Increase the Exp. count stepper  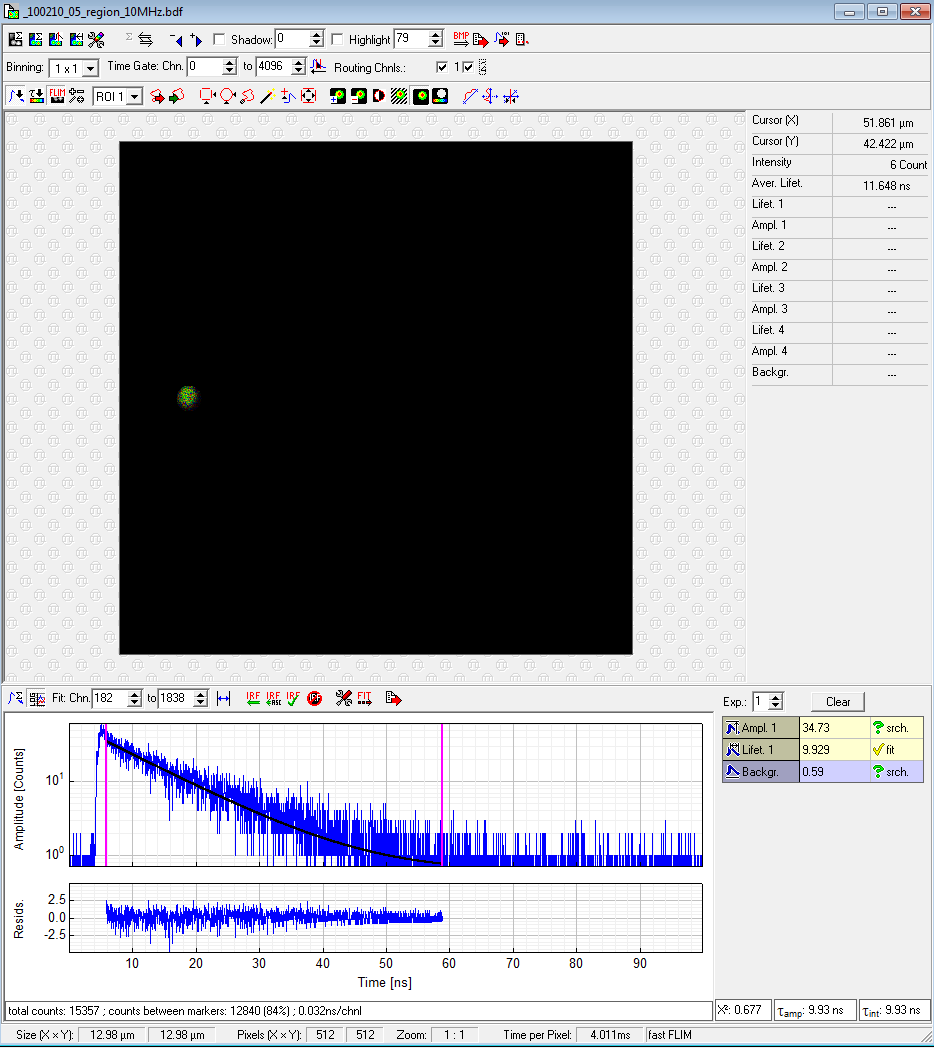(x=776, y=697)
